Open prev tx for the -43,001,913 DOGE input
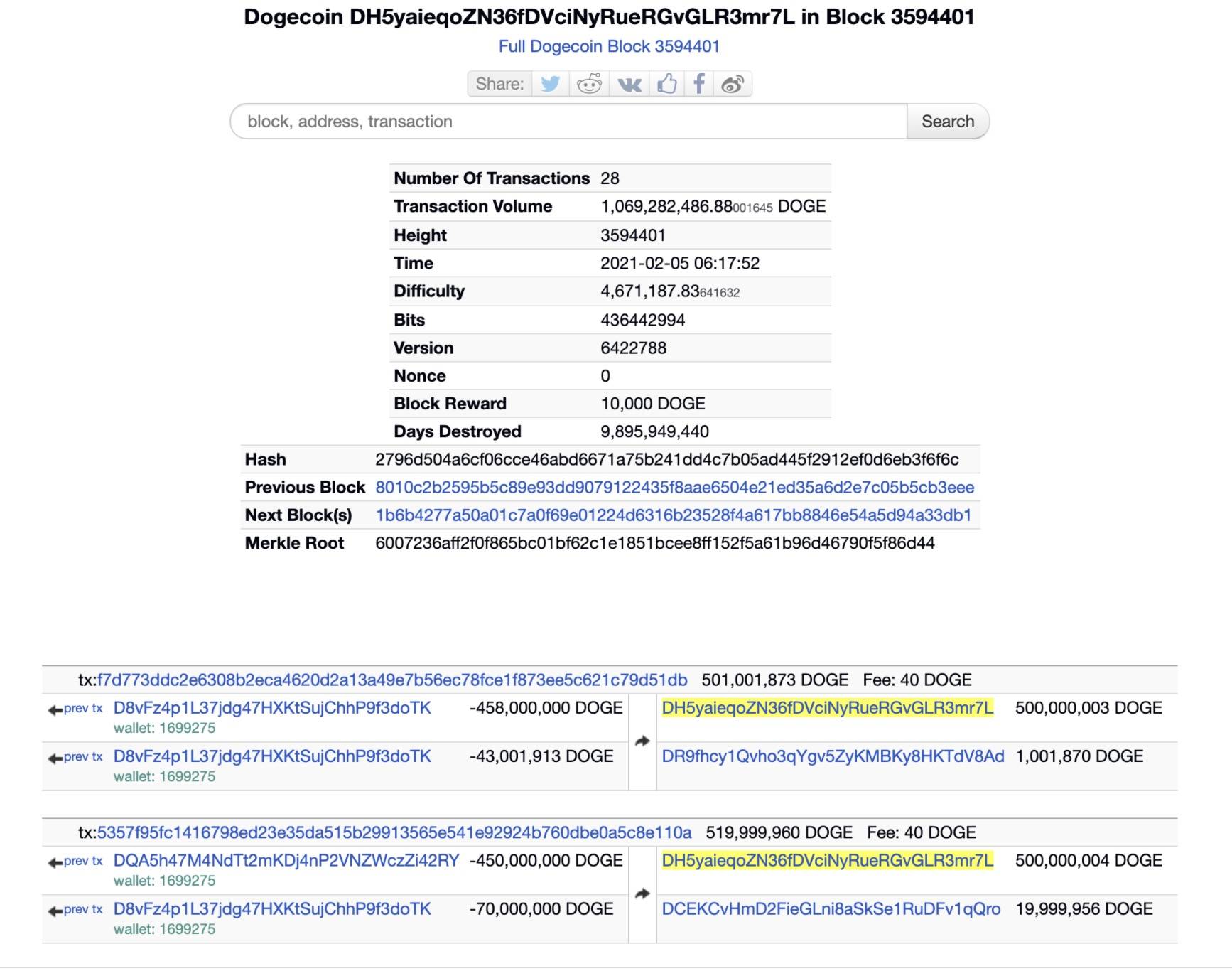 pos(82,757)
